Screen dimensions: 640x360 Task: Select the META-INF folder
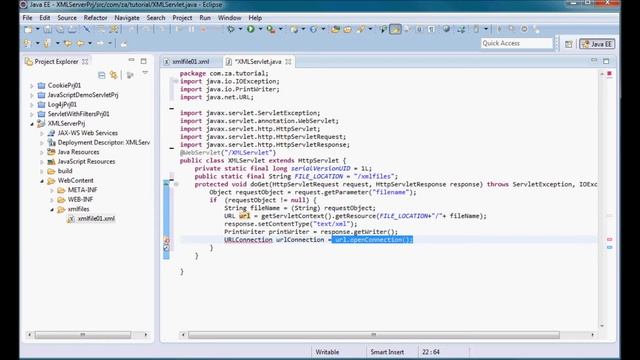(x=82, y=190)
